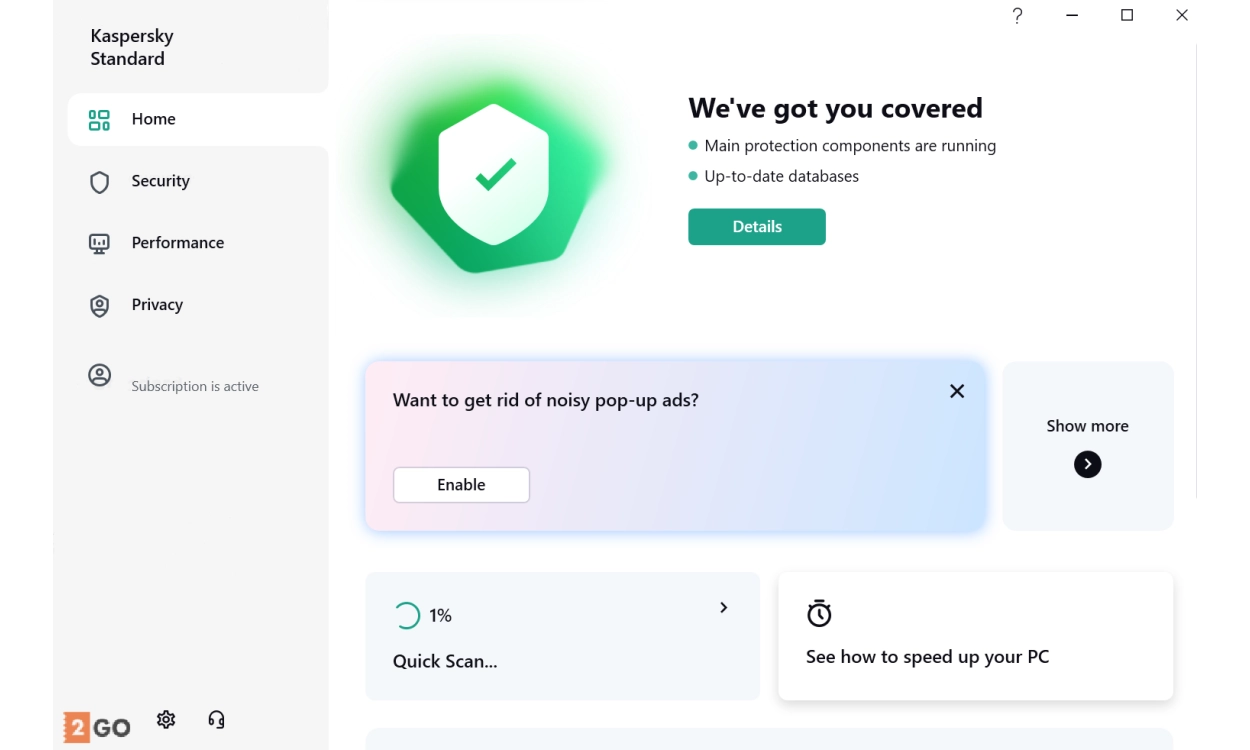This screenshot has height=750, width=1250.
Task: Click the account profile icon
Action: pyautogui.click(x=99, y=376)
